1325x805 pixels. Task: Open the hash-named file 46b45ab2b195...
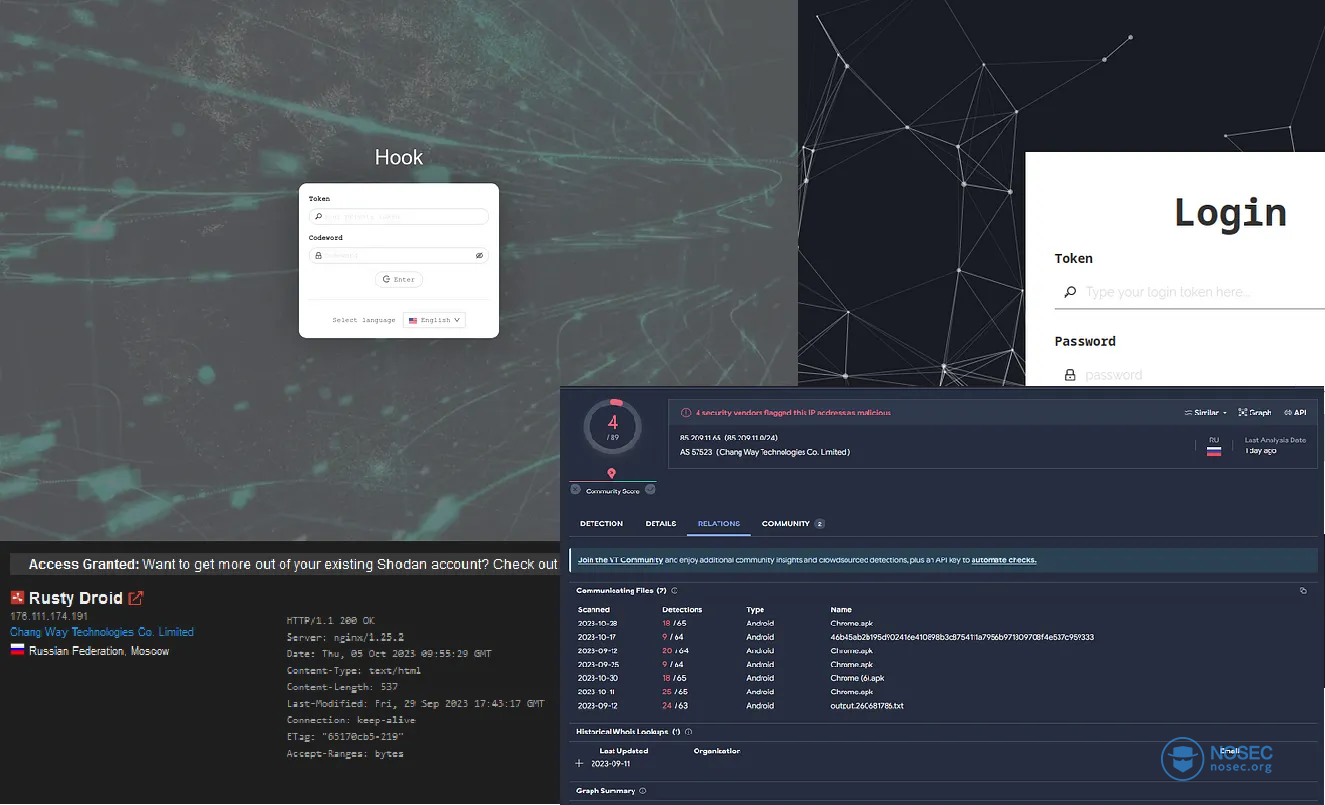(x=962, y=637)
